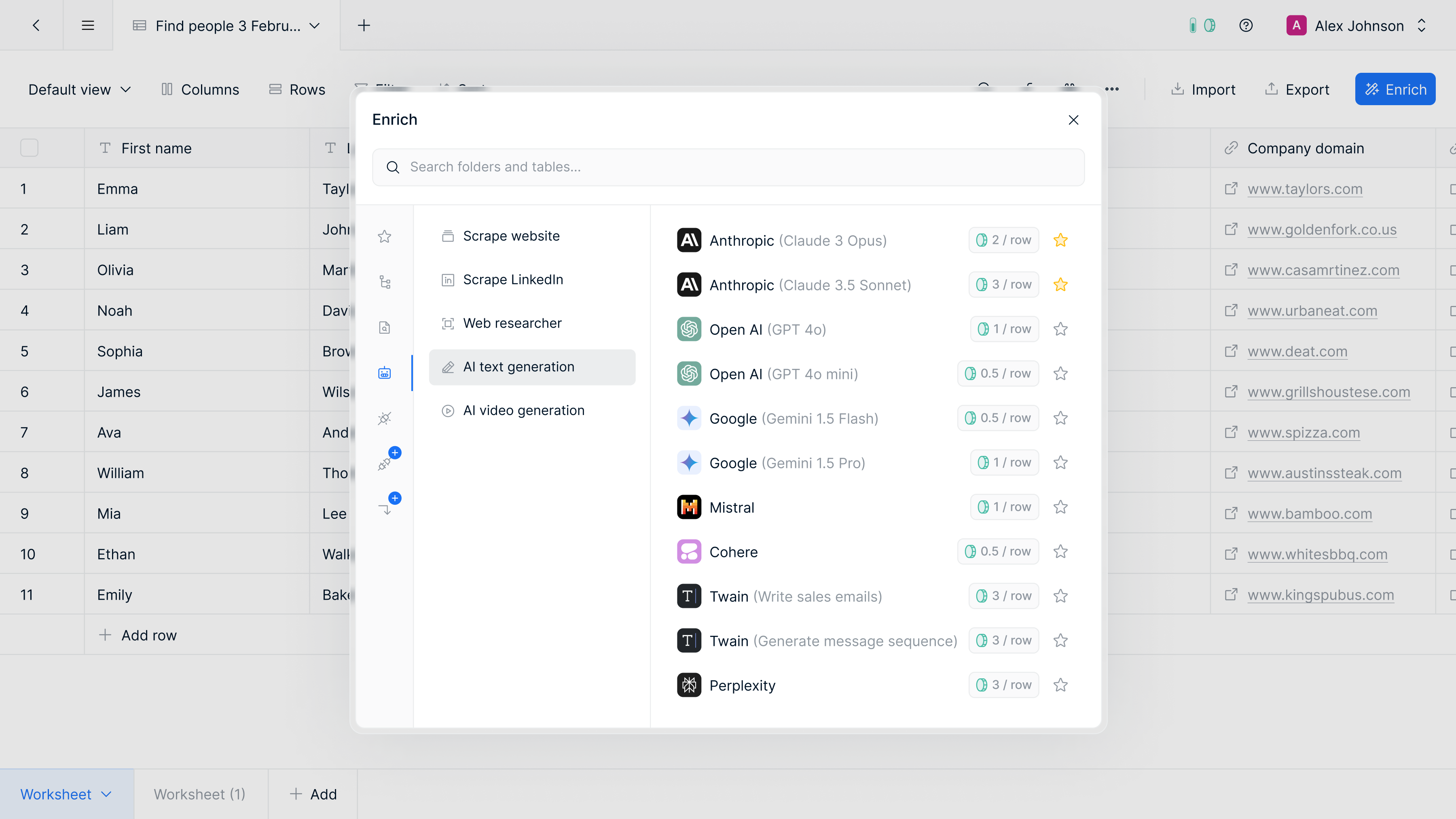Viewport: 1456px width, 819px height.
Task: Expand the Worksheet tab dropdown chevron
Action: [106, 794]
